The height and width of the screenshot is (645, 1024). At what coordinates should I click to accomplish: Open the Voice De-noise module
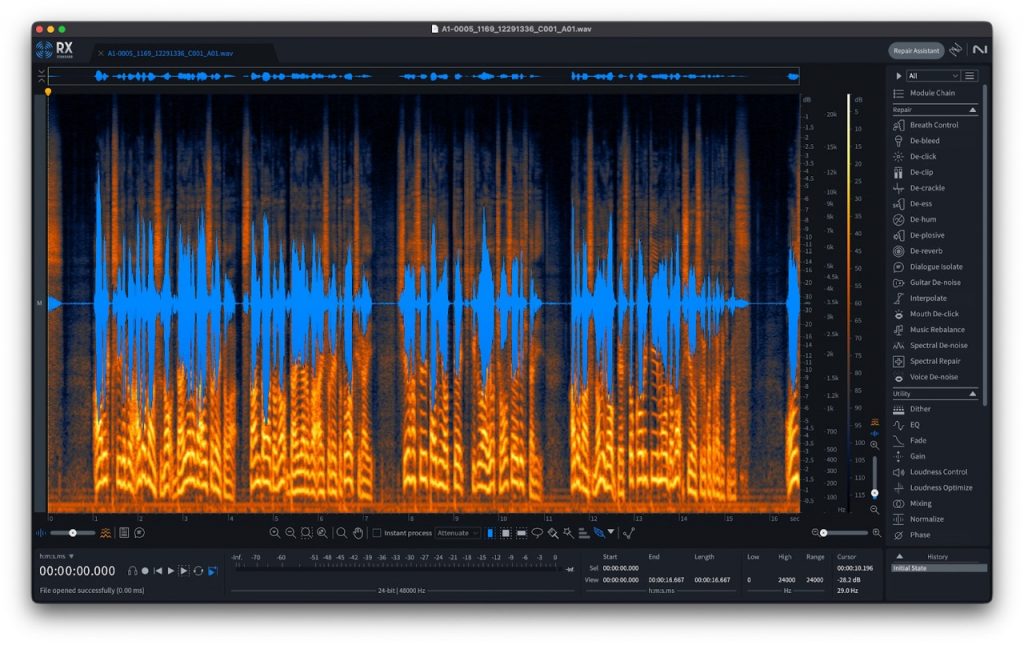(933, 377)
